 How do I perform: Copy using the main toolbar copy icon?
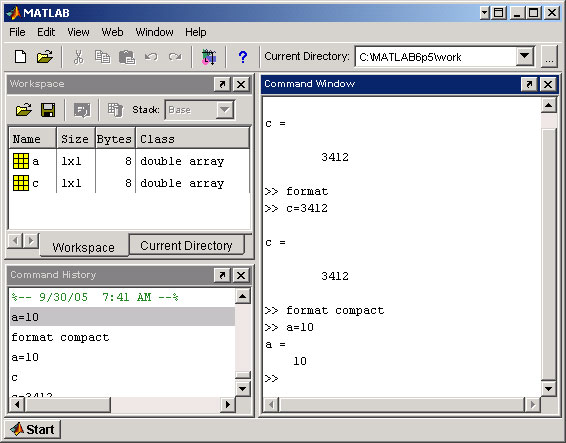[103, 57]
